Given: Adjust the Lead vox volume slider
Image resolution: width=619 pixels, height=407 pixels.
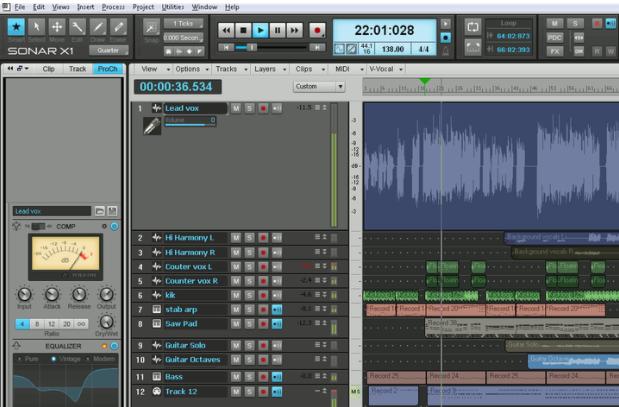Looking at the screenshot, I should point(190,124).
